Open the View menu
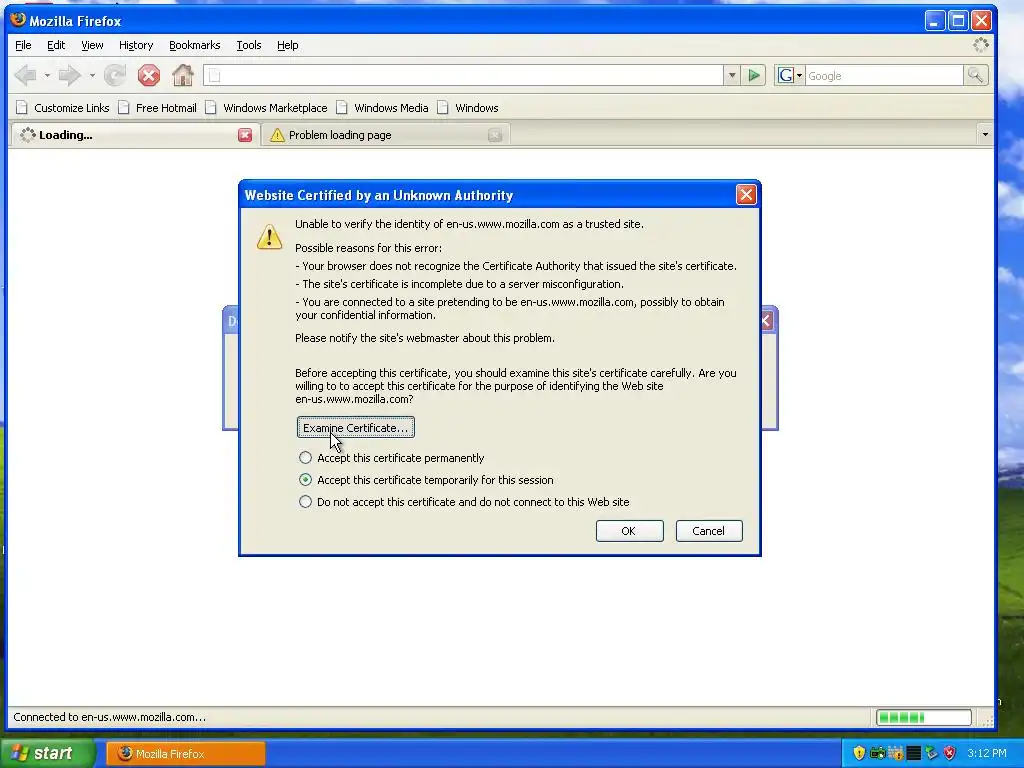 pos(92,45)
